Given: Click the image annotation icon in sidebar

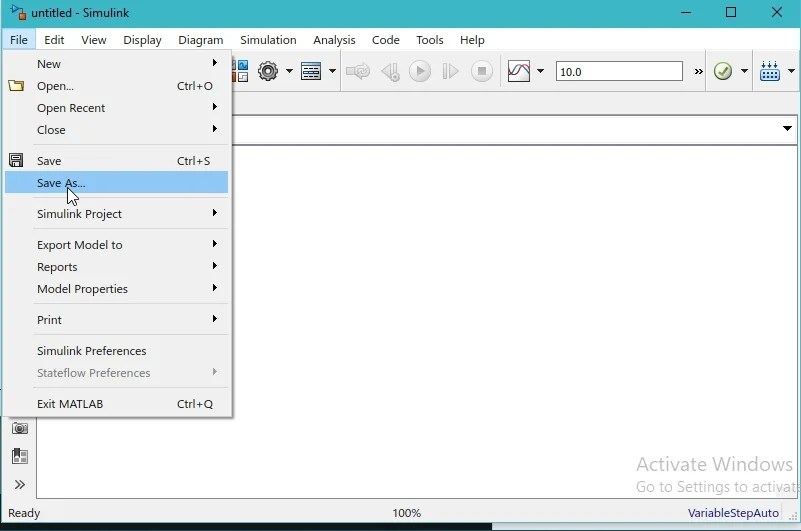Looking at the screenshot, I should pyautogui.click(x=20, y=456).
